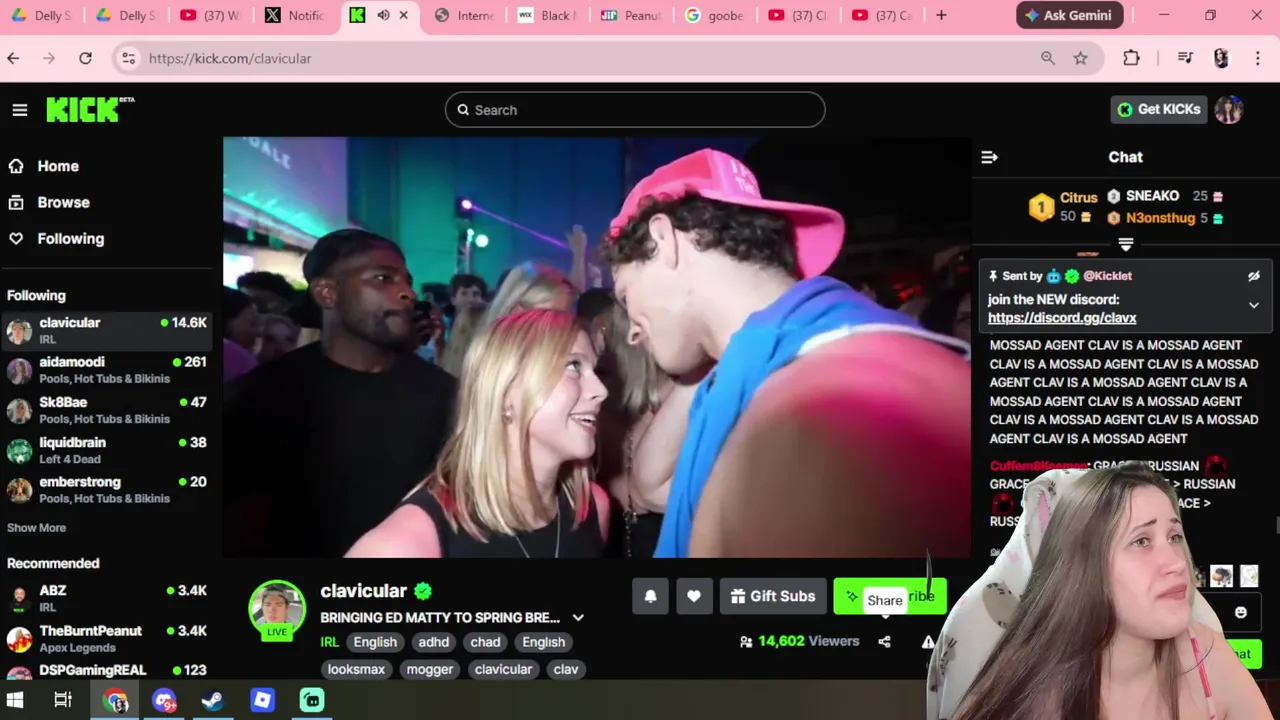Open TheBurntPeanut recommended channel
The image size is (1280, 720).
[106, 638]
